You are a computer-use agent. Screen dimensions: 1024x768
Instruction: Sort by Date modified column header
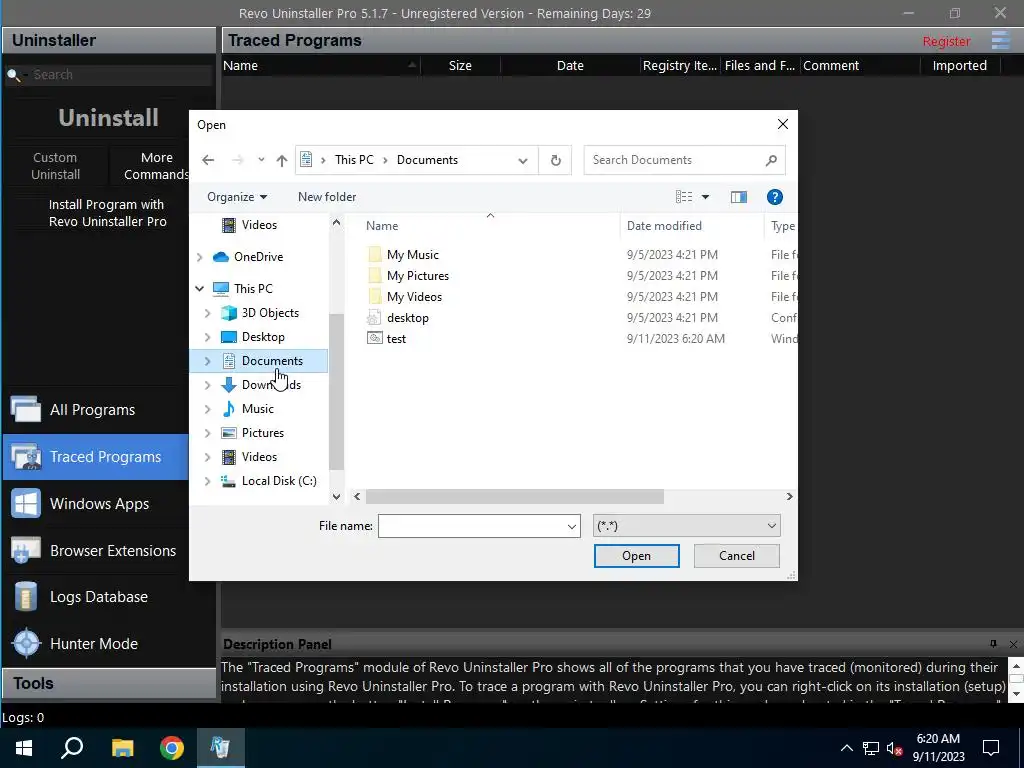(x=664, y=226)
